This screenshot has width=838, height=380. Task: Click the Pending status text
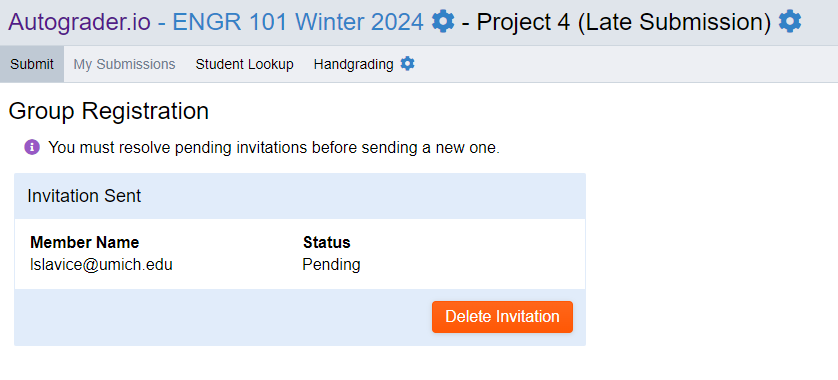click(x=331, y=265)
